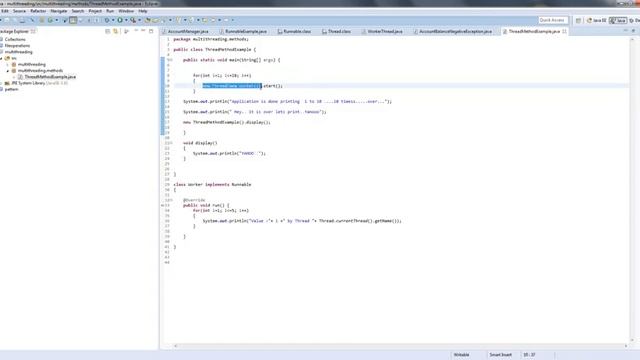
Task: Open the Help menu
Action: 142,11
